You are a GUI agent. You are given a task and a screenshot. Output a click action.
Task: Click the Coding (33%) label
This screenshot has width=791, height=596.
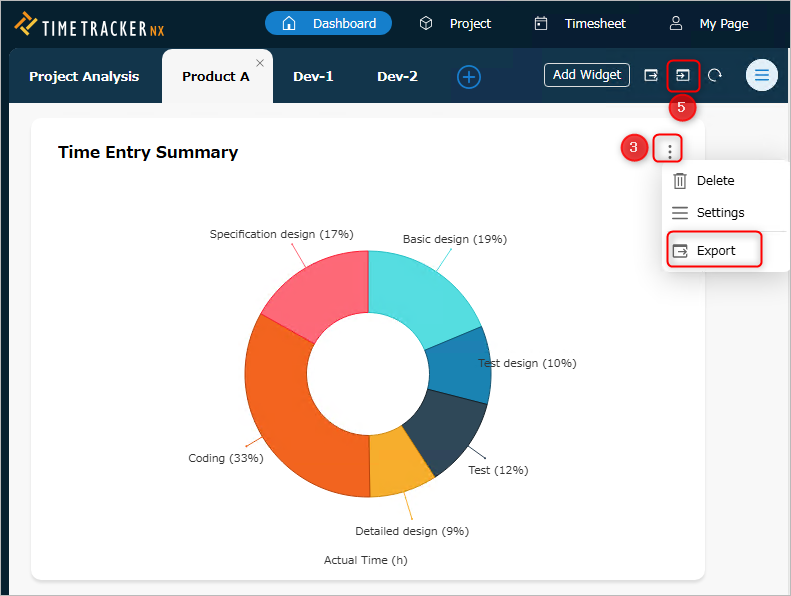[225, 458]
